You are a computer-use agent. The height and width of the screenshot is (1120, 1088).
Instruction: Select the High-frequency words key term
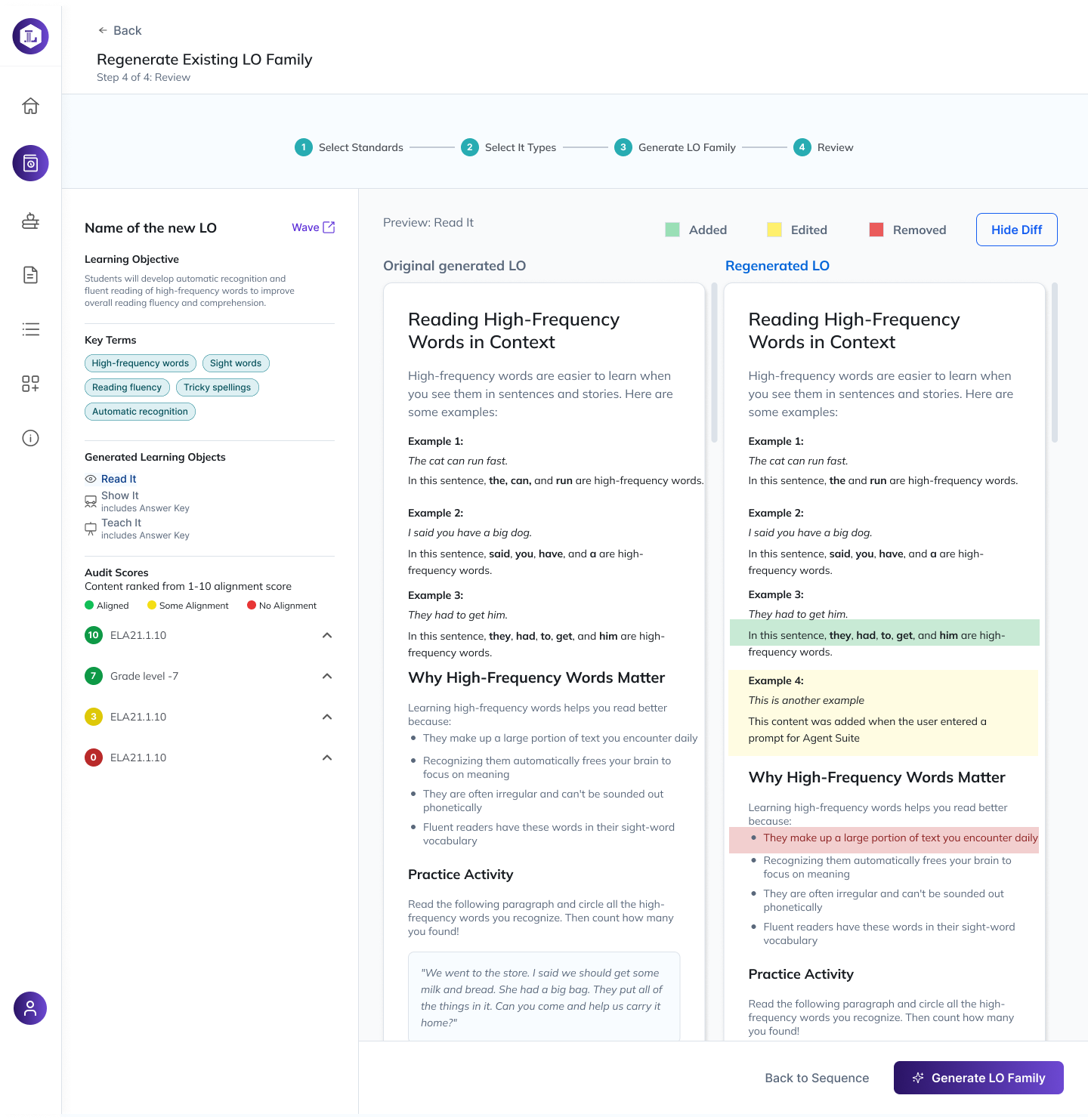pyautogui.click(x=141, y=363)
